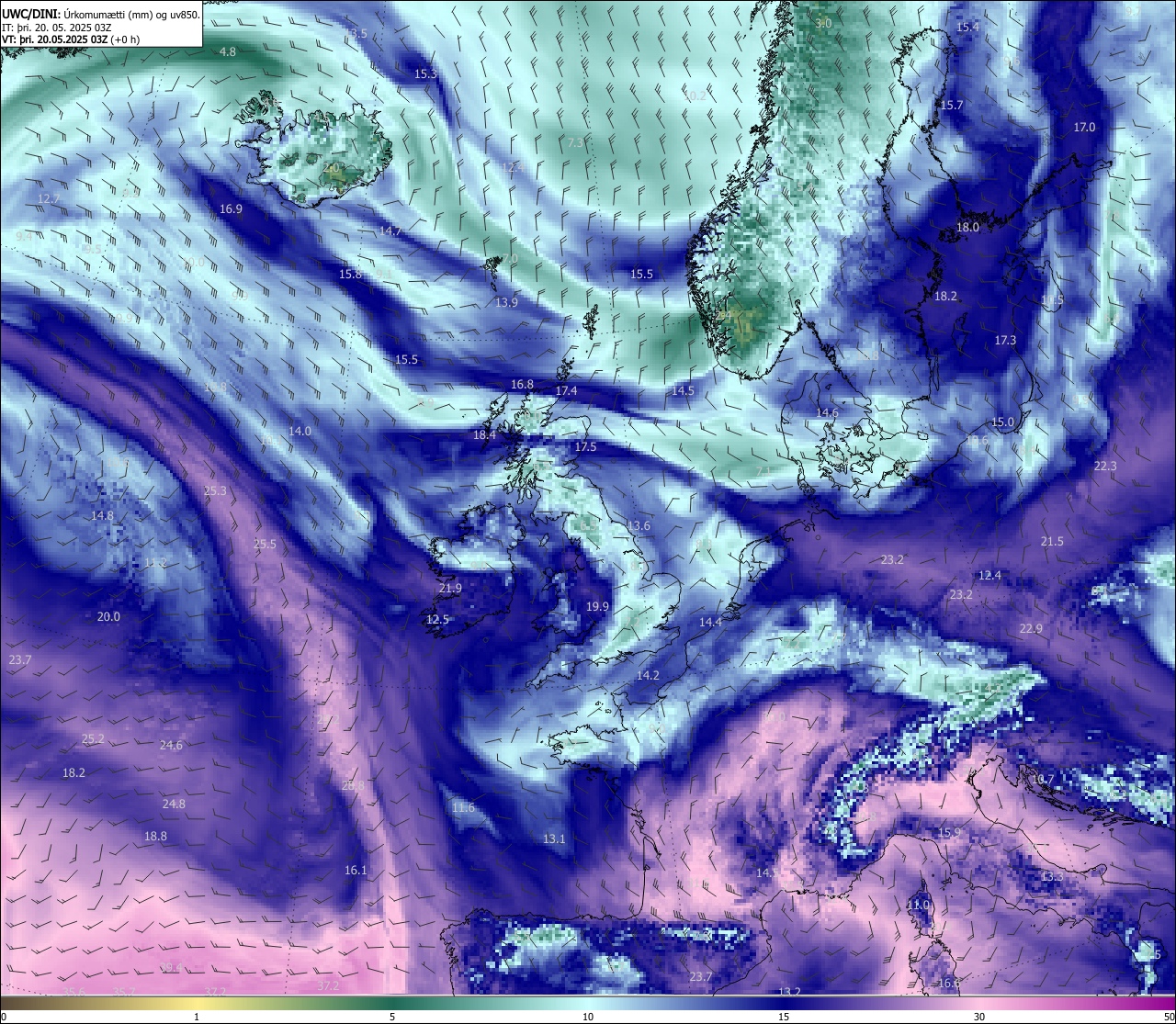Click the 14.7 value on the map
Screen dimensions: 1176x1024
[x=390, y=231]
